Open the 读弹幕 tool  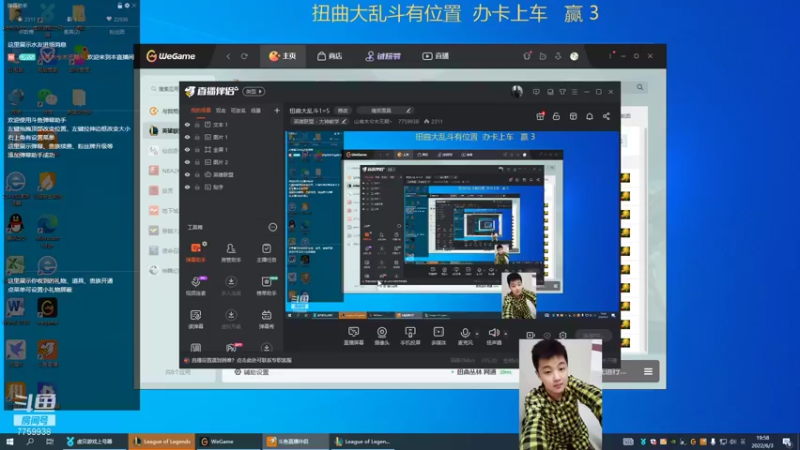(x=195, y=319)
